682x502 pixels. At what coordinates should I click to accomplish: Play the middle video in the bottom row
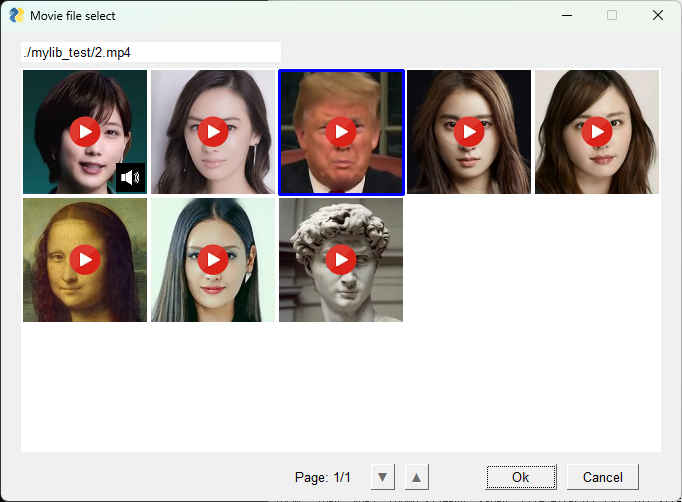pyautogui.click(x=213, y=259)
